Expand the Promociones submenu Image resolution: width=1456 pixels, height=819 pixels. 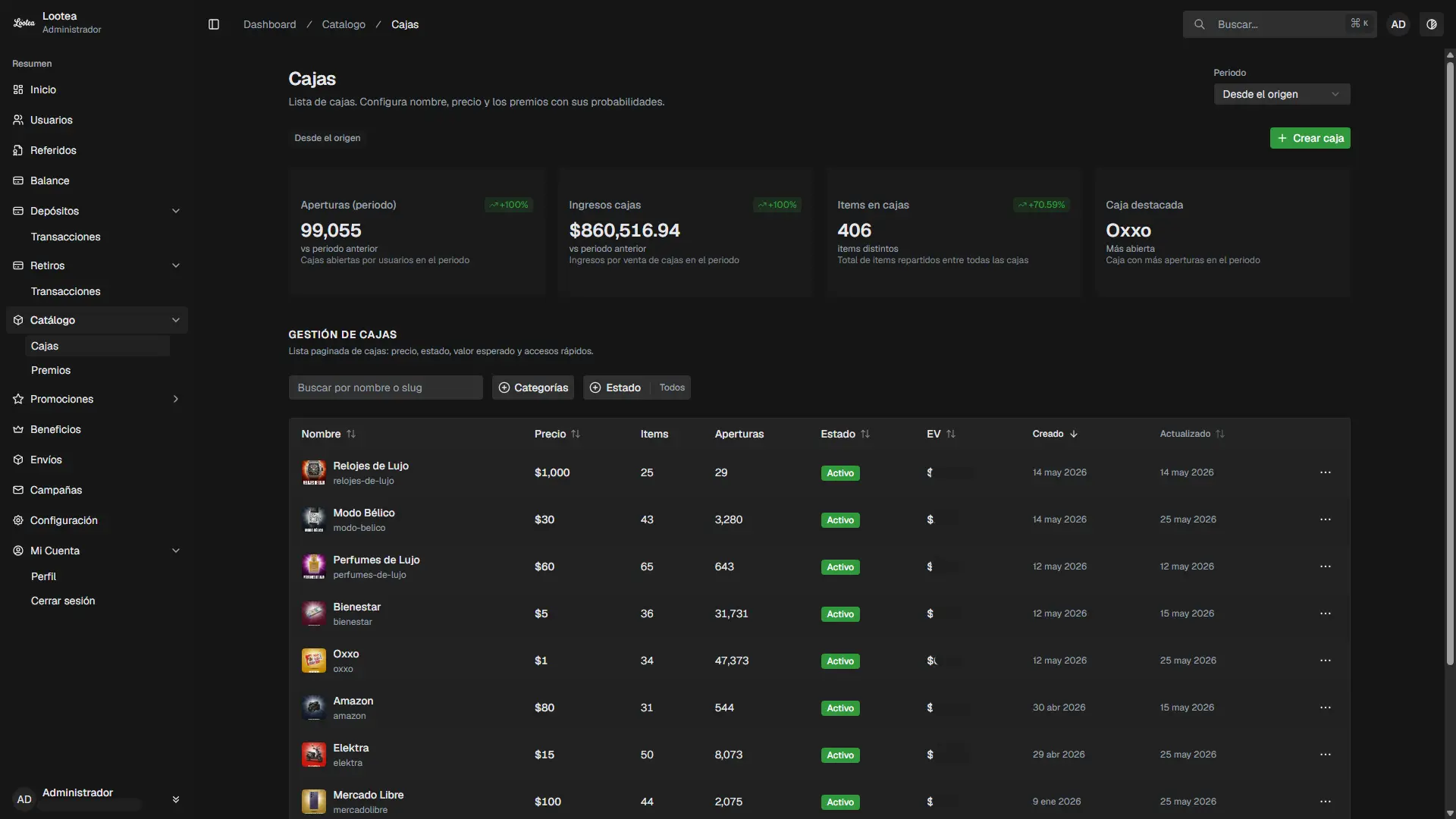(x=176, y=399)
